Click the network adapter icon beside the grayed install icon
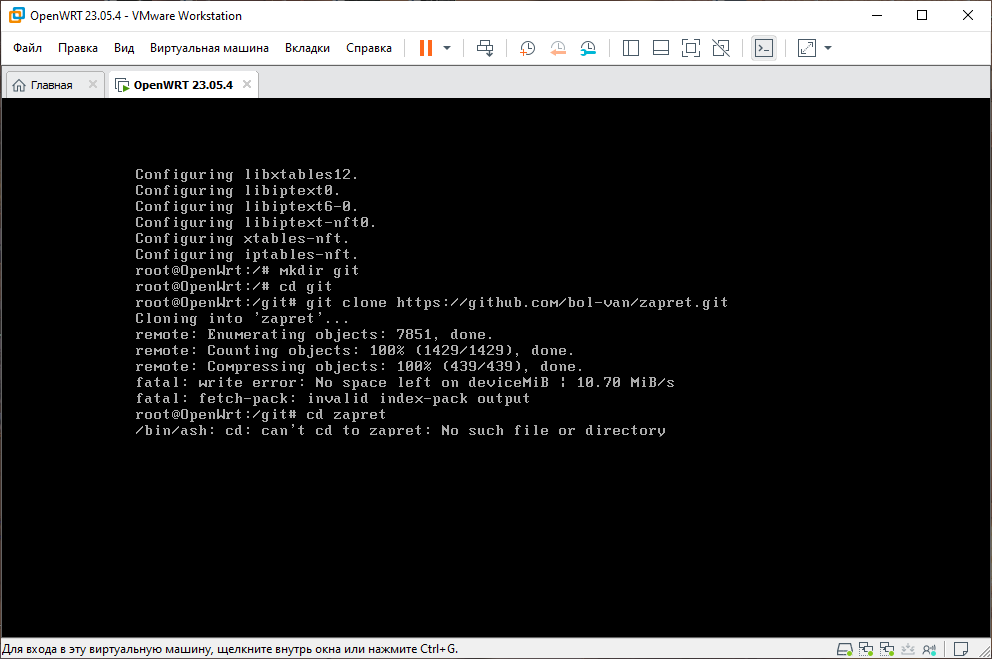The image size is (992, 659). (887, 649)
